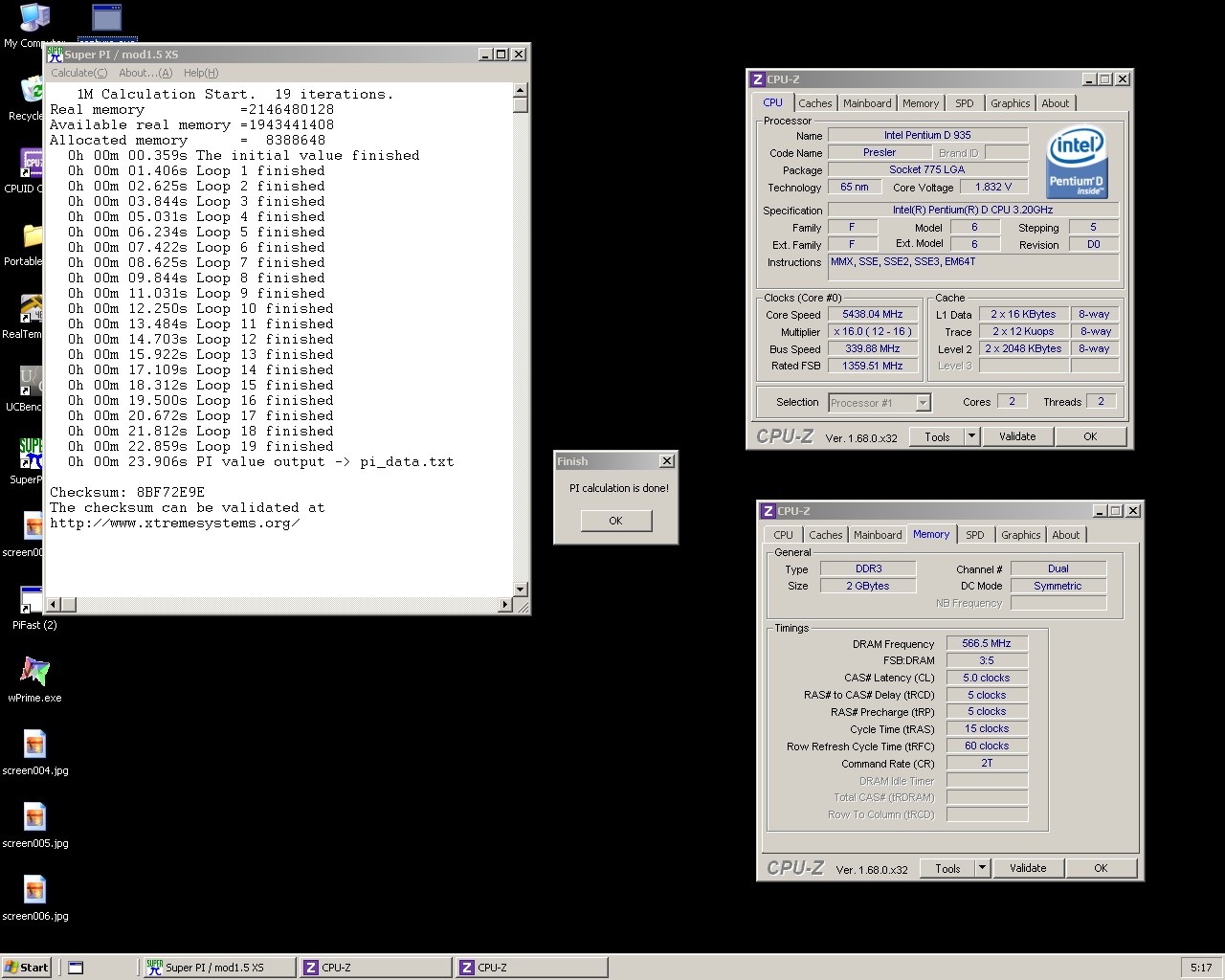Open Calculate menu in Super PI
Screen dimensions: 1225x980
pyautogui.click(x=78, y=73)
